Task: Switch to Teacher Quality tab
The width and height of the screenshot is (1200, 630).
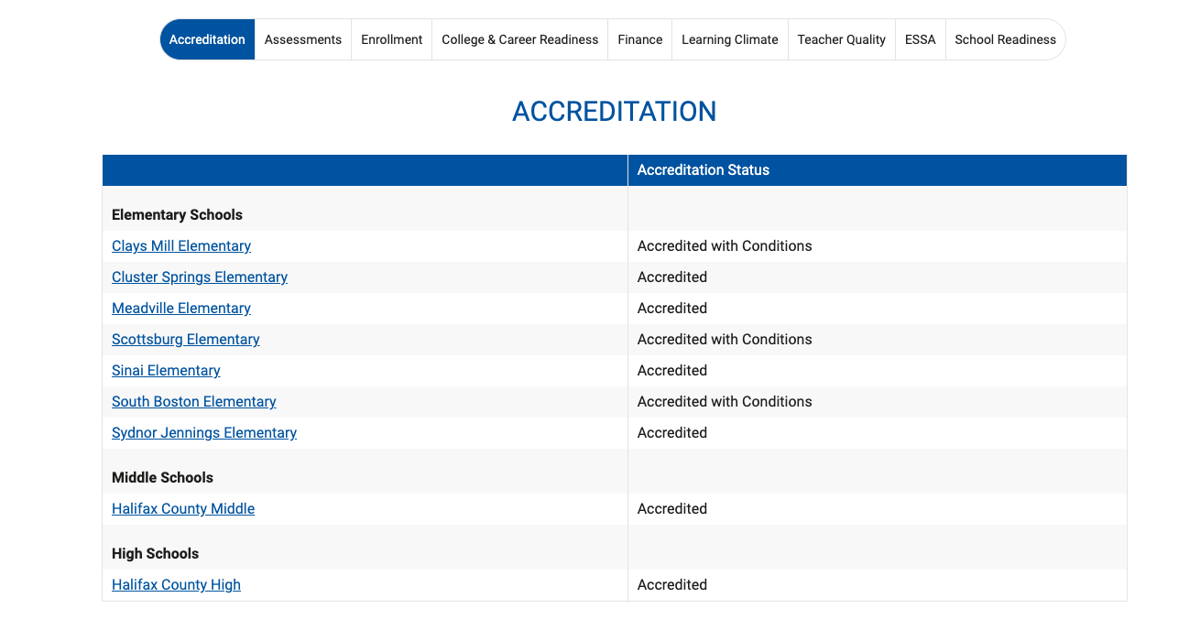Action: coord(842,40)
